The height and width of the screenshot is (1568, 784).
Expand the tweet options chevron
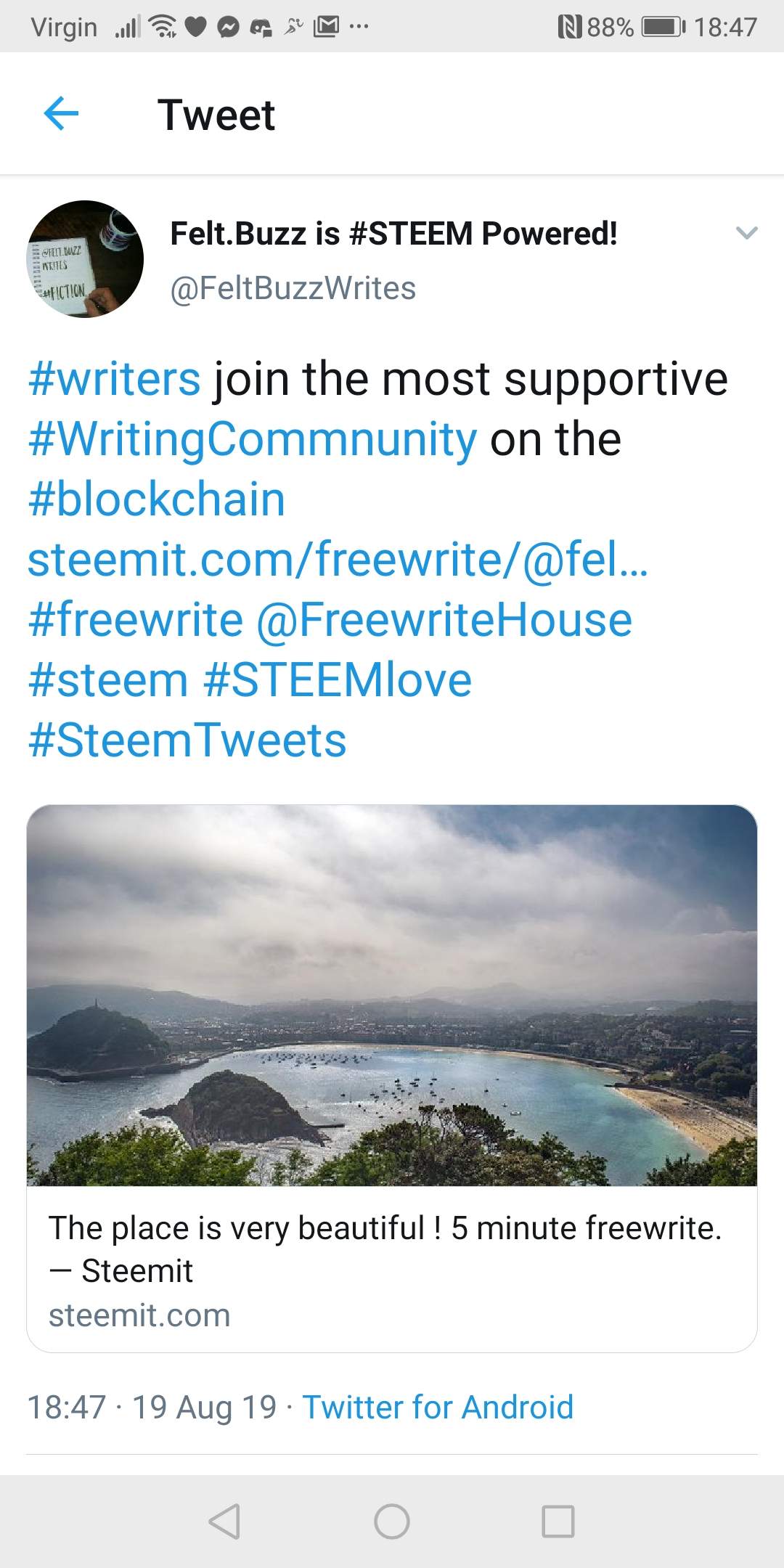pyautogui.click(x=746, y=233)
